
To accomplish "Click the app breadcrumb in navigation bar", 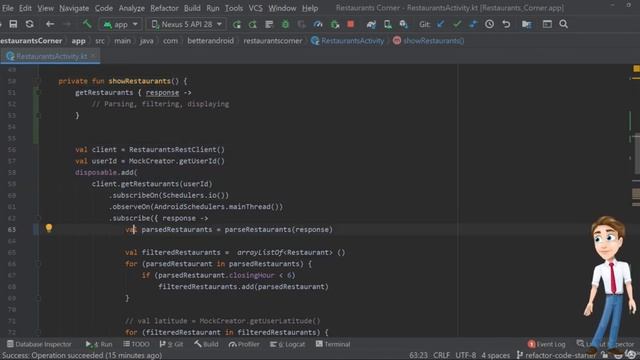I will click(x=78, y=41).
